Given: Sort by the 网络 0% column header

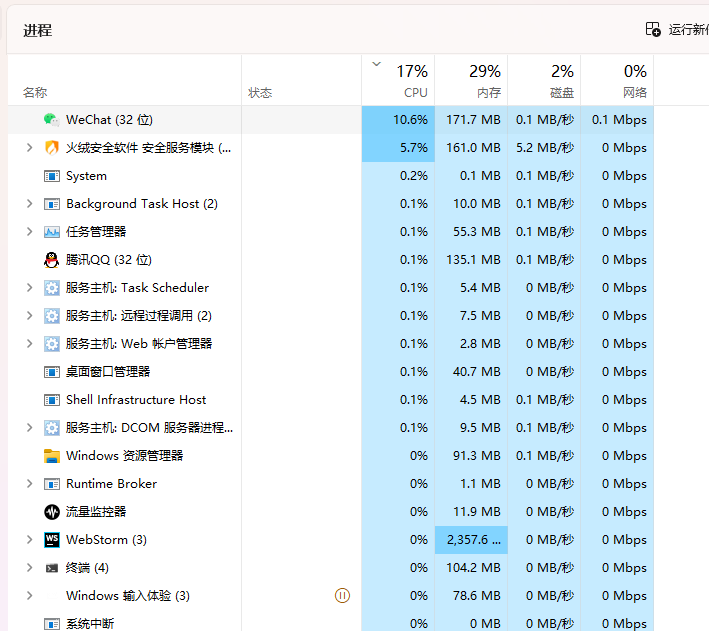Looking at the screenshot, I should (617, 81).
